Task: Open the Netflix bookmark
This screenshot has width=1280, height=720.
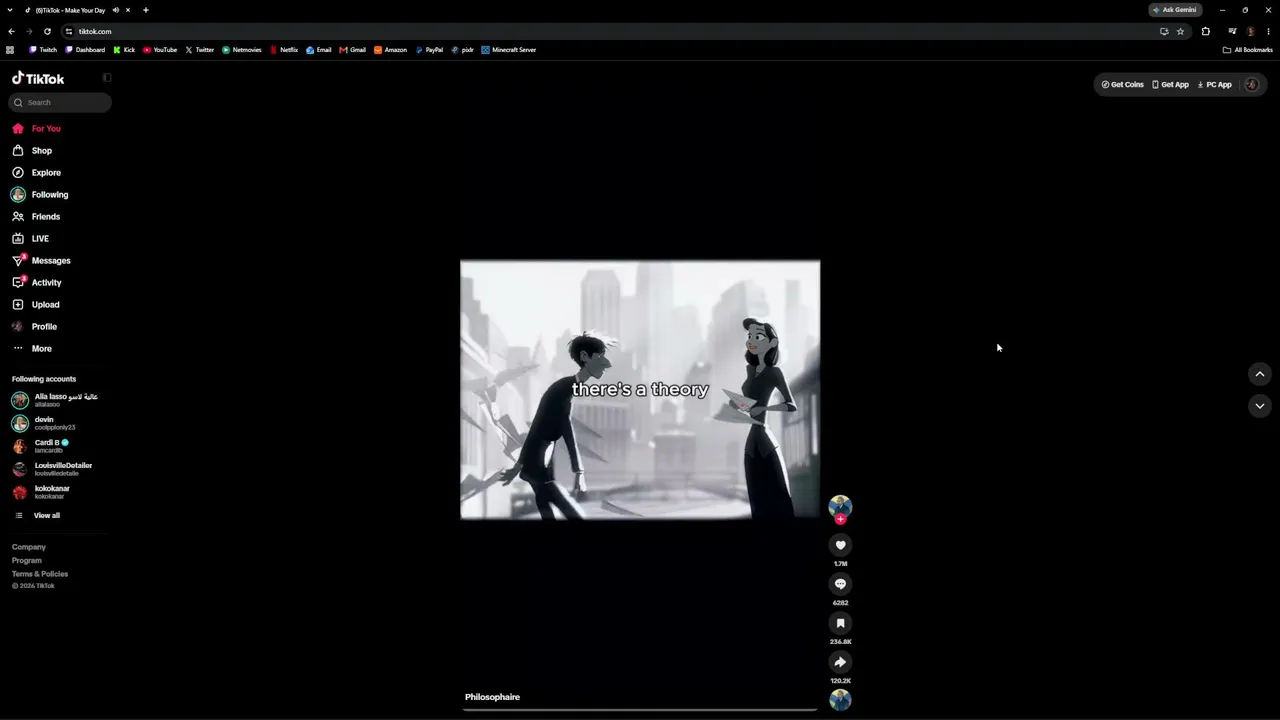Action: point(284,50)
